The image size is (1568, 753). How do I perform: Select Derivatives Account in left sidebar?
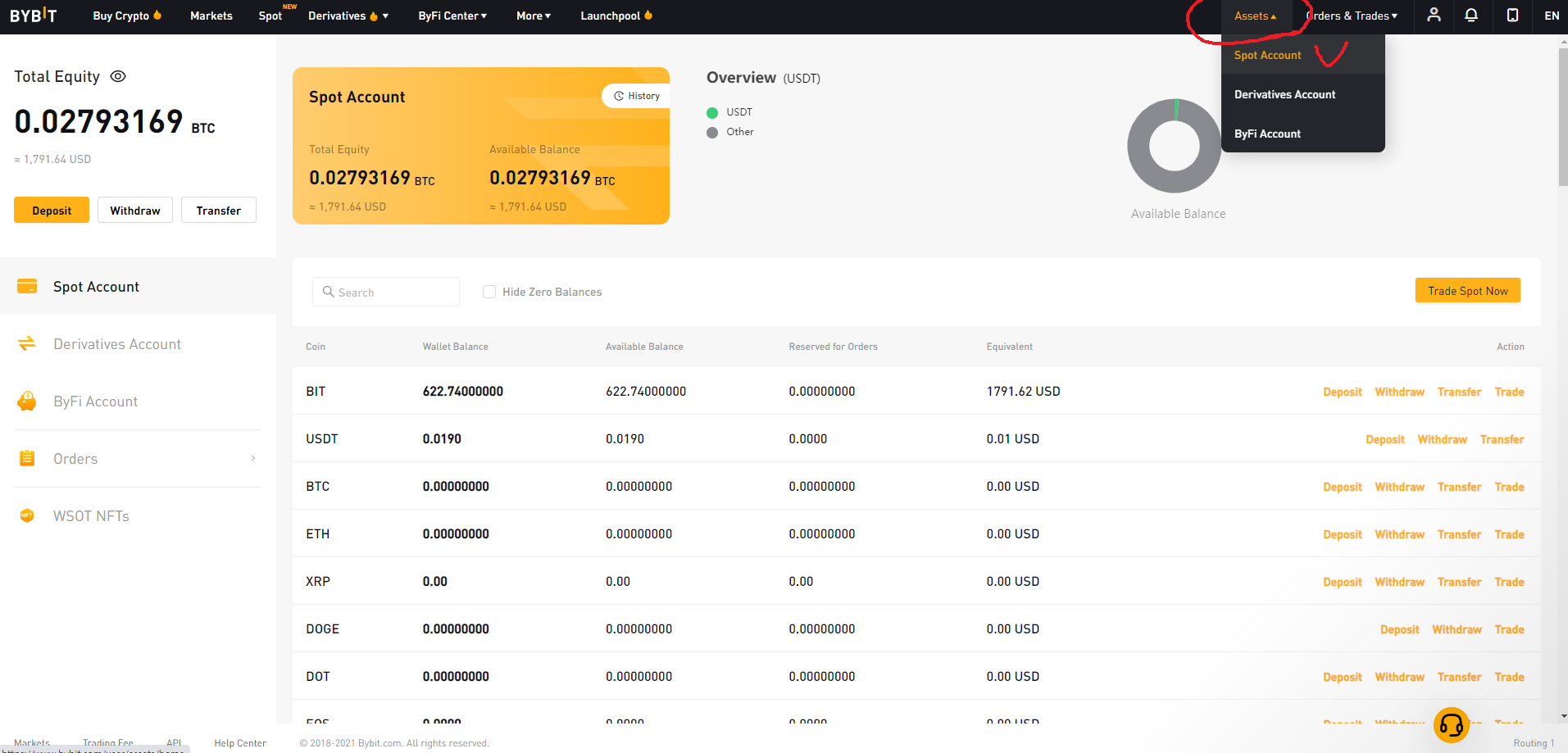[138, 343]
